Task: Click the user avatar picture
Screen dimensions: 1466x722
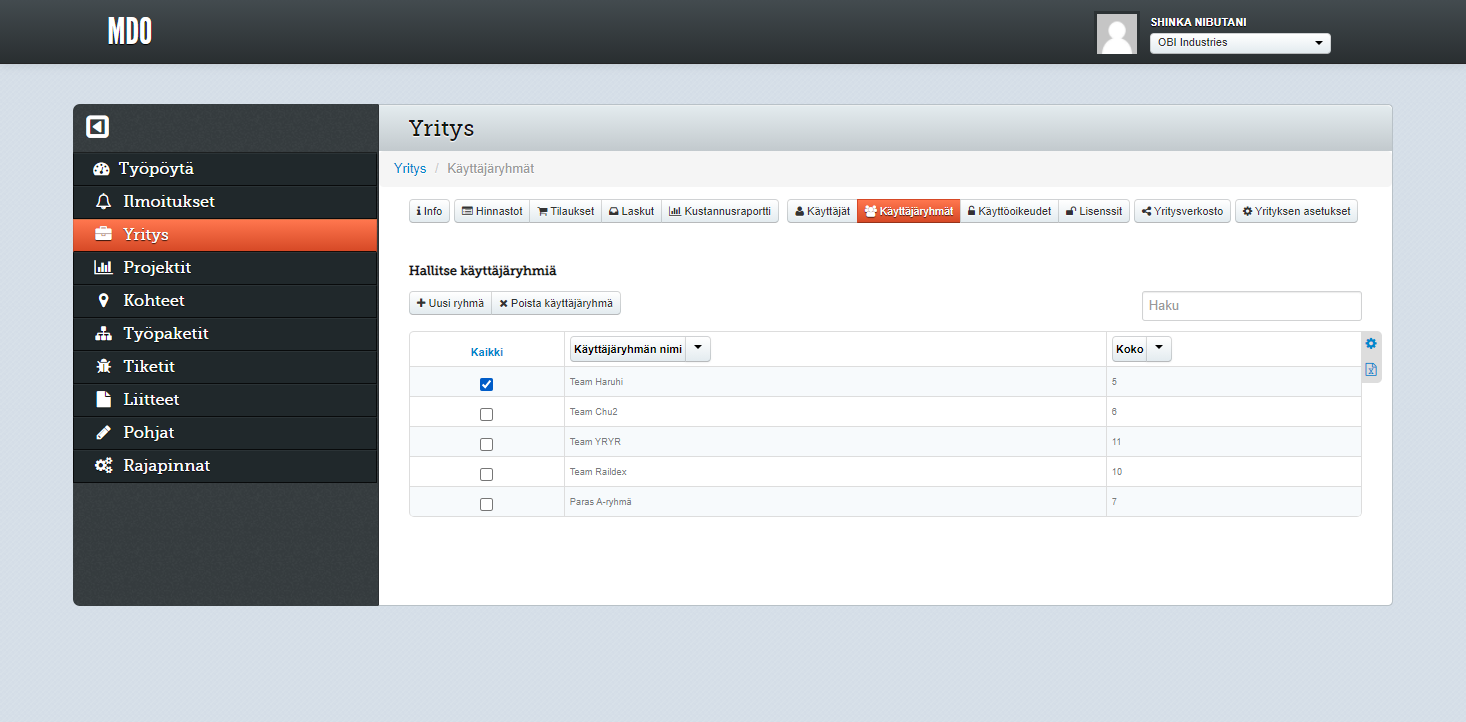Action: tap(1116, 34)
